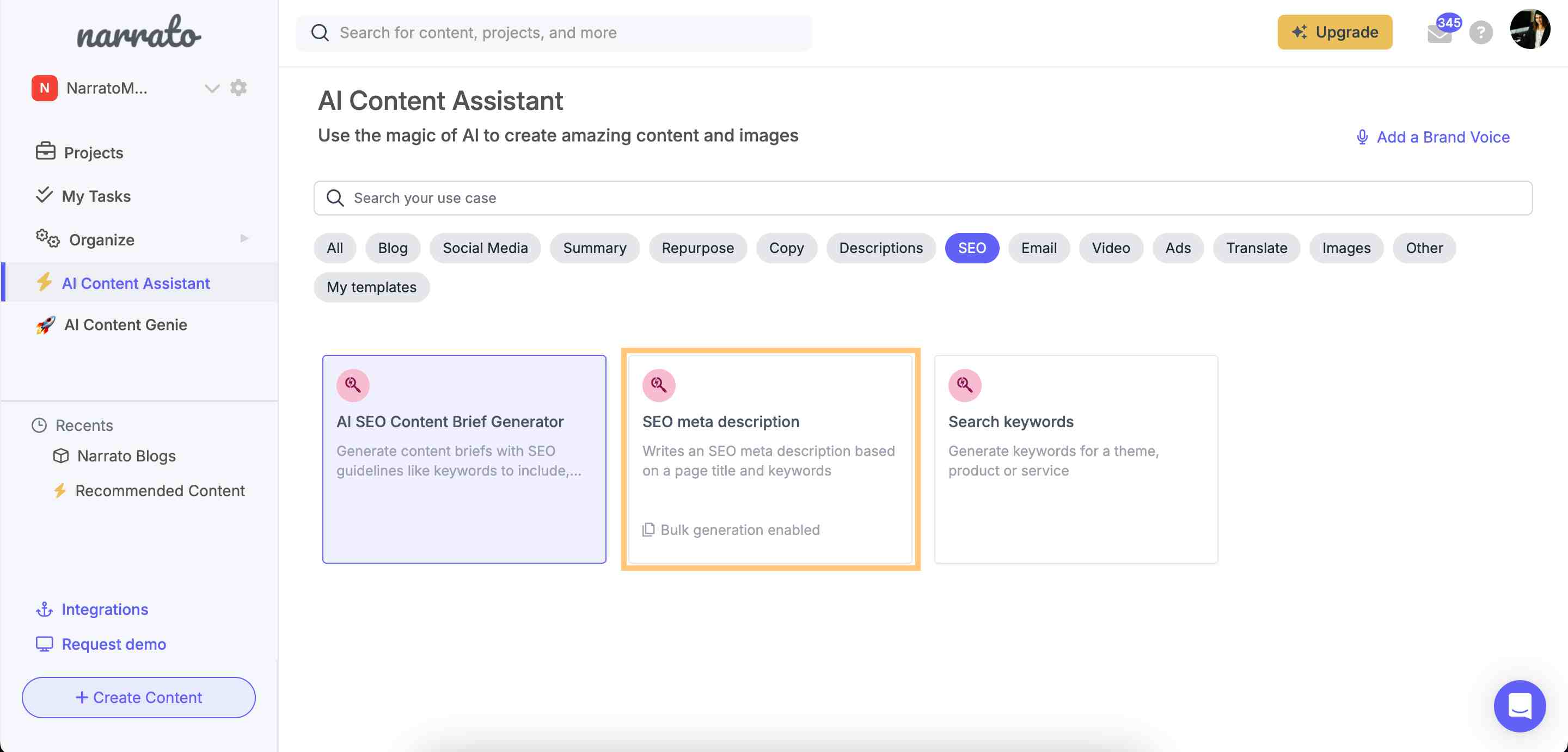Click the Narrato logo
This screenshot has height=752, width=1568.
(139, 32)
